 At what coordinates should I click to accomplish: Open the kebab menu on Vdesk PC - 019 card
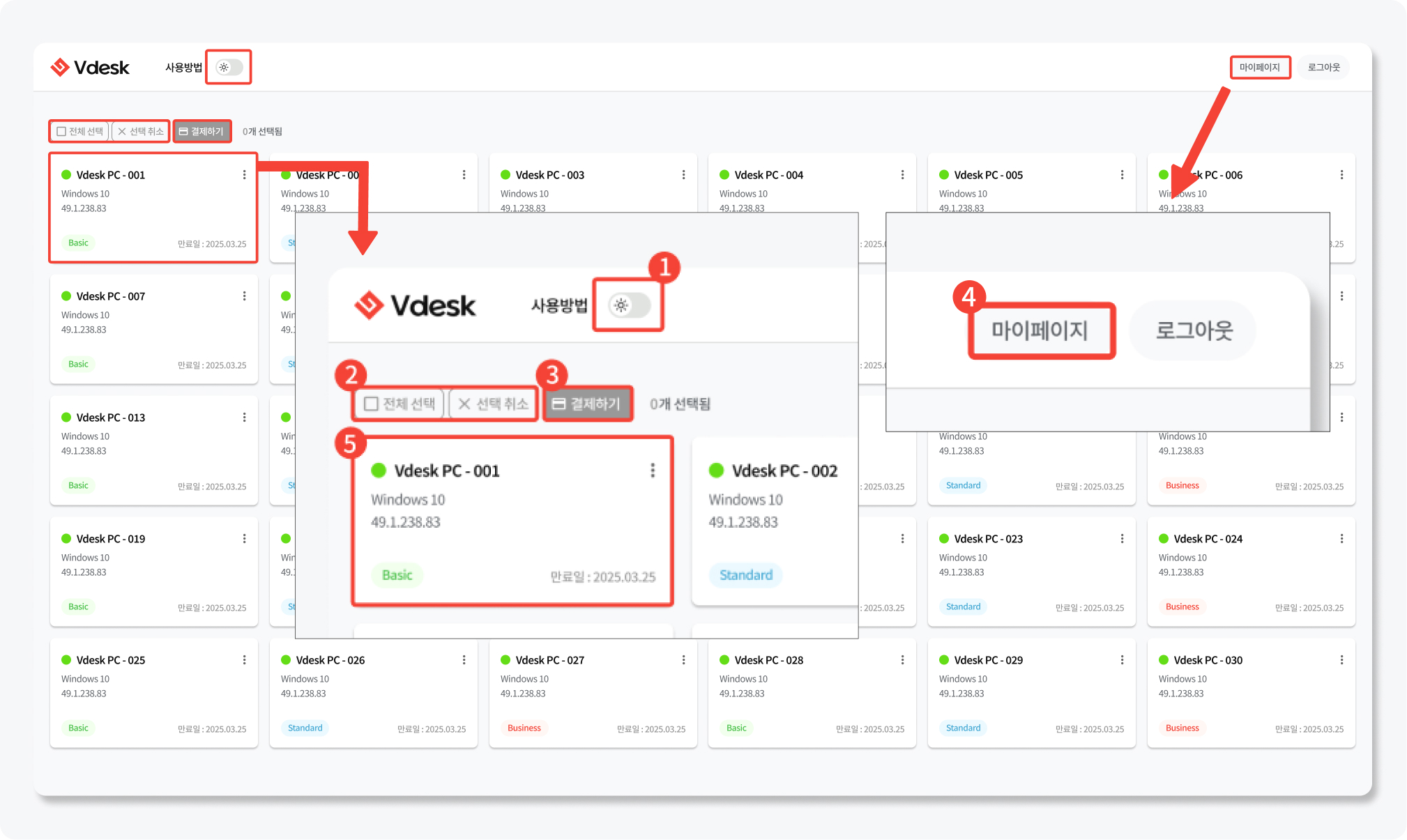(x=244, y=539)
